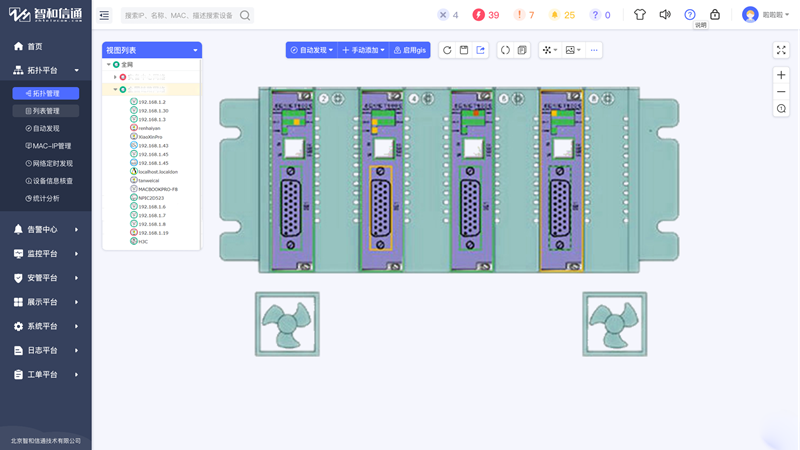Zoom in with the plus button
The height and width of the screenshot is (450, 800).
781,75
